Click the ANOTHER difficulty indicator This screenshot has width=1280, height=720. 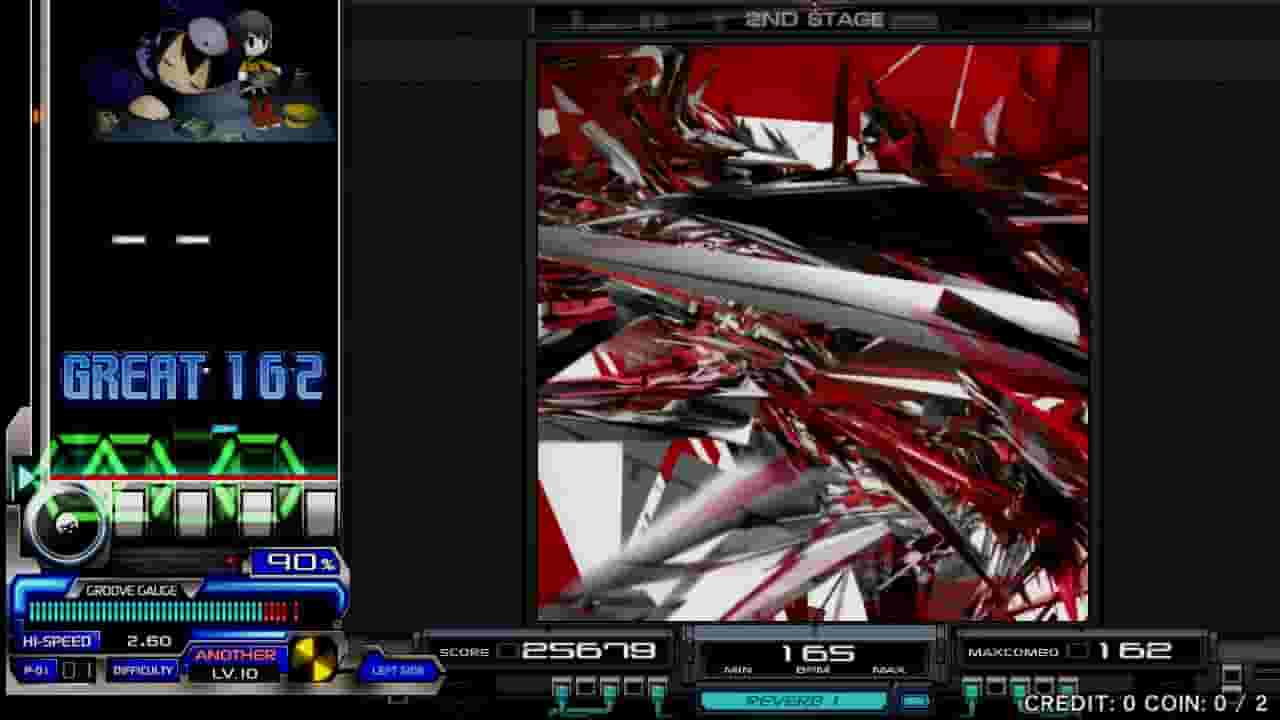235,655
